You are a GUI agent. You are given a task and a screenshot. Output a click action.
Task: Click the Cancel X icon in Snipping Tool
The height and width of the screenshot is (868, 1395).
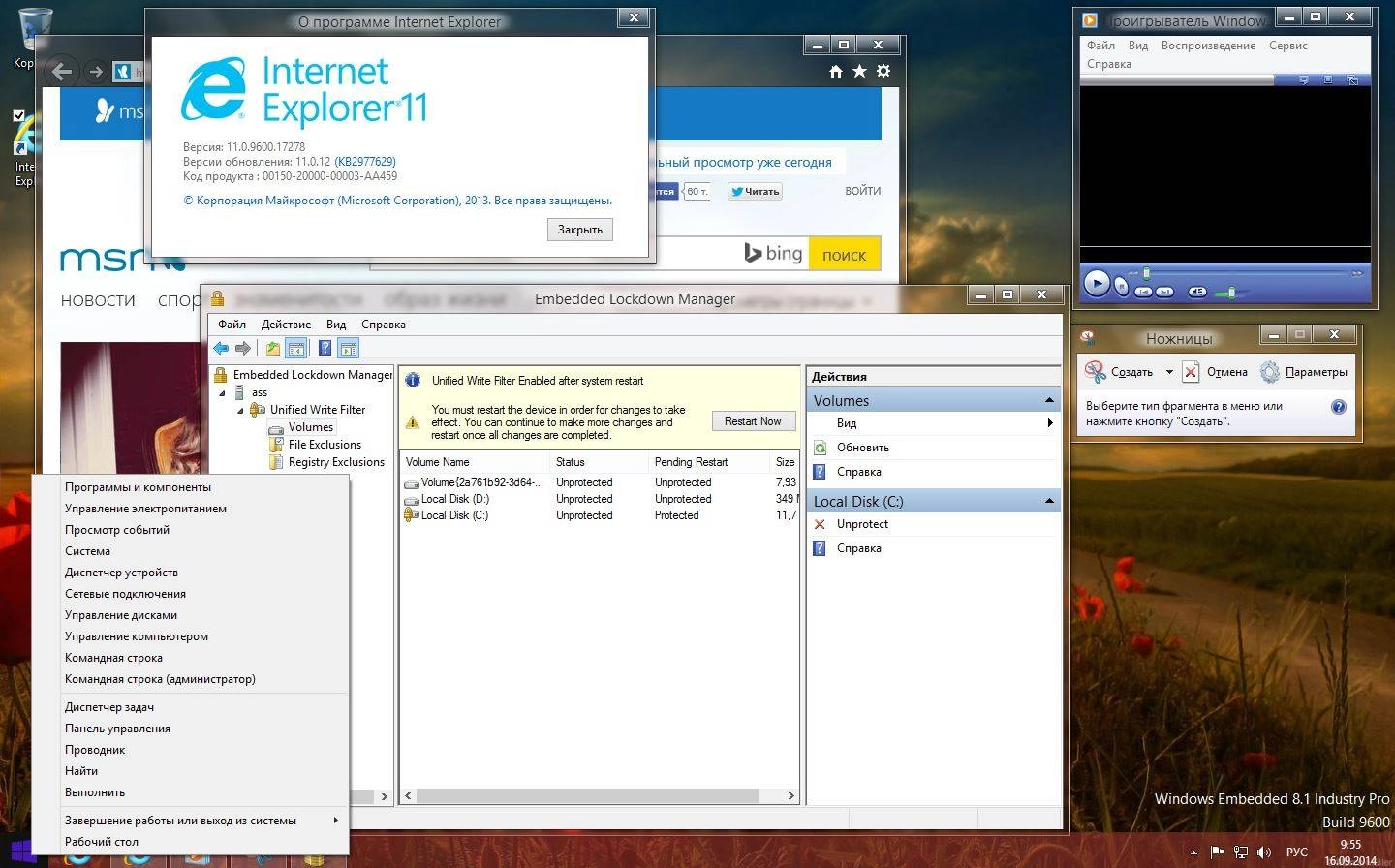click(1191, 372)
